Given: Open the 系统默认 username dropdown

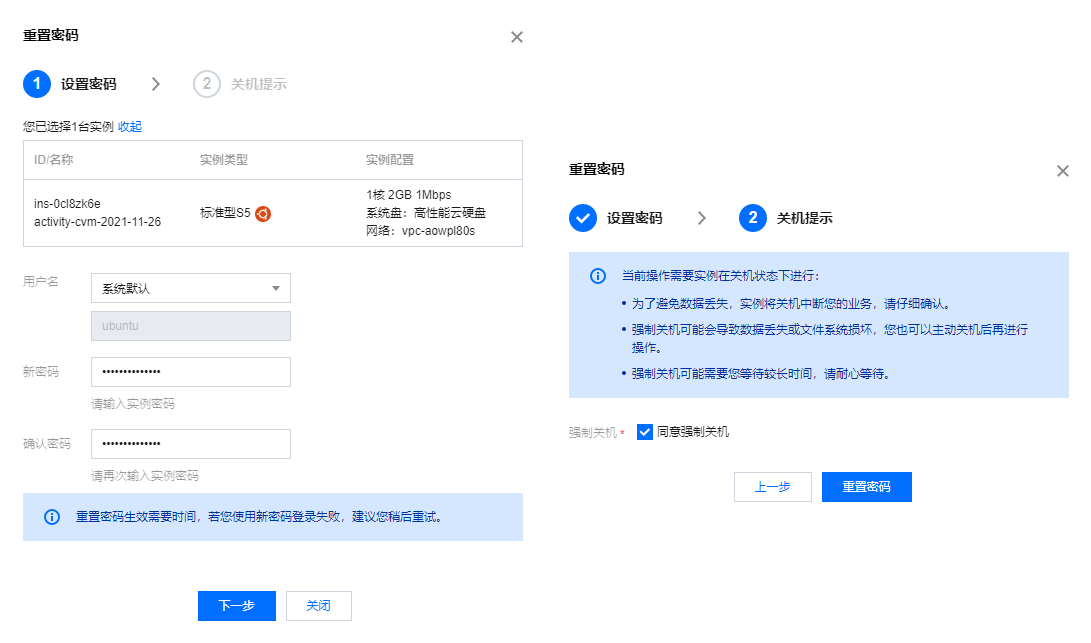Looking at the screenshot, I should tap(190, 289).
